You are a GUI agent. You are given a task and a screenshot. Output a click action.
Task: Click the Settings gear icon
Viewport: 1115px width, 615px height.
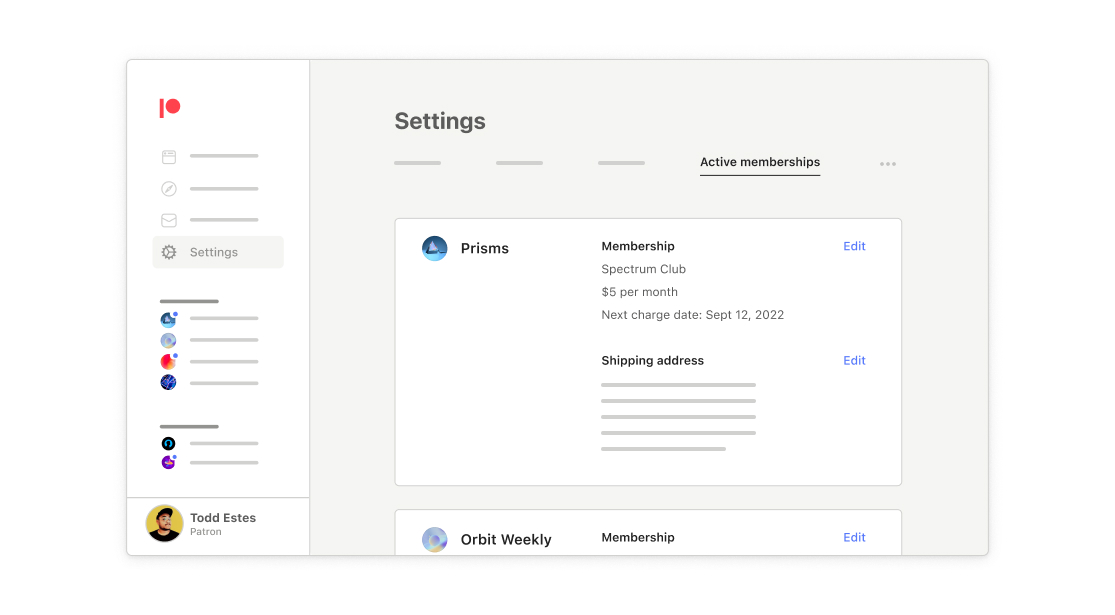tap(169, 253)
